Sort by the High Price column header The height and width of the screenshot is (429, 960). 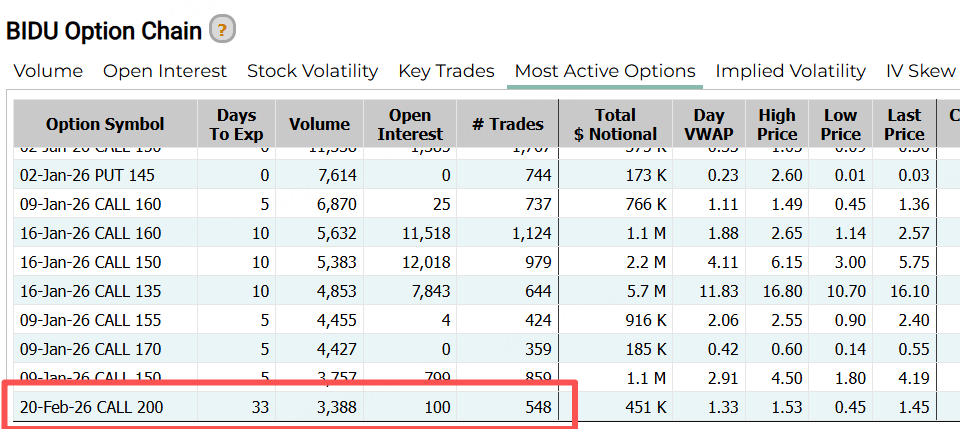(x=777, y=124)
